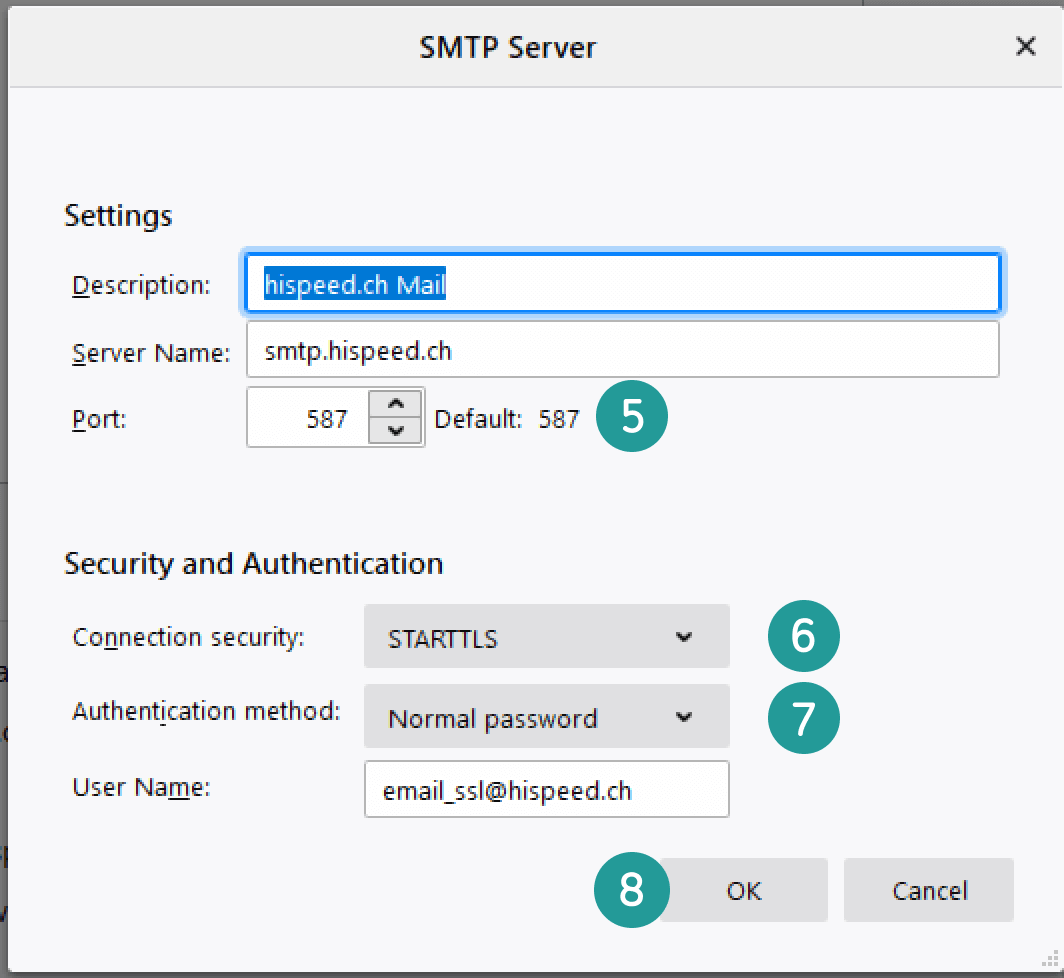This screenshot has width=1064, height=978.
Task: Close the SMTP Server dialog
Action: [x=1025, y=47]
